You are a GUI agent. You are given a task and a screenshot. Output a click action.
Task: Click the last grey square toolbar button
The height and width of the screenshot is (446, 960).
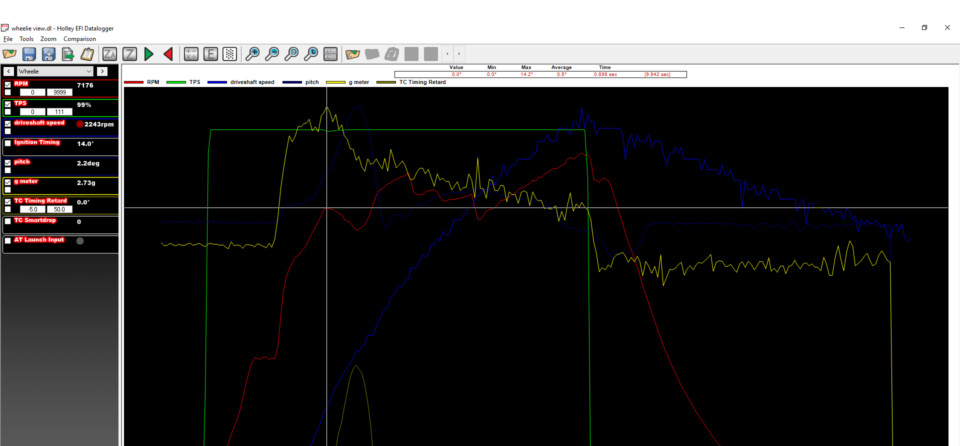click(x=431, y=54)
